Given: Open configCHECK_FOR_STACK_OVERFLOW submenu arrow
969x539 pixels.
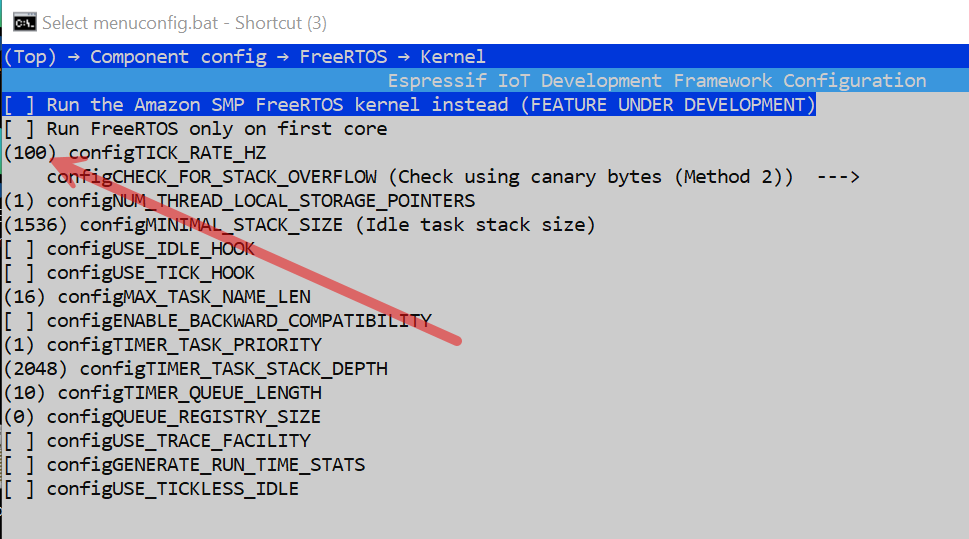Looking at the screenshot, I should 837,177.
